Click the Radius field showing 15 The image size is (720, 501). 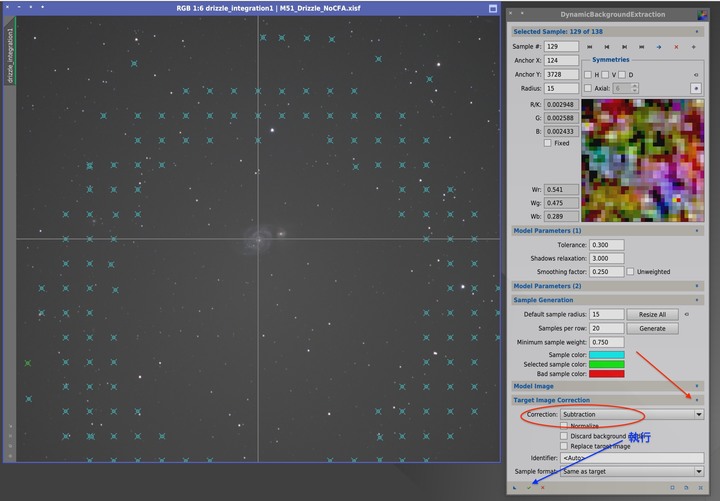click(x=561, y=88)
